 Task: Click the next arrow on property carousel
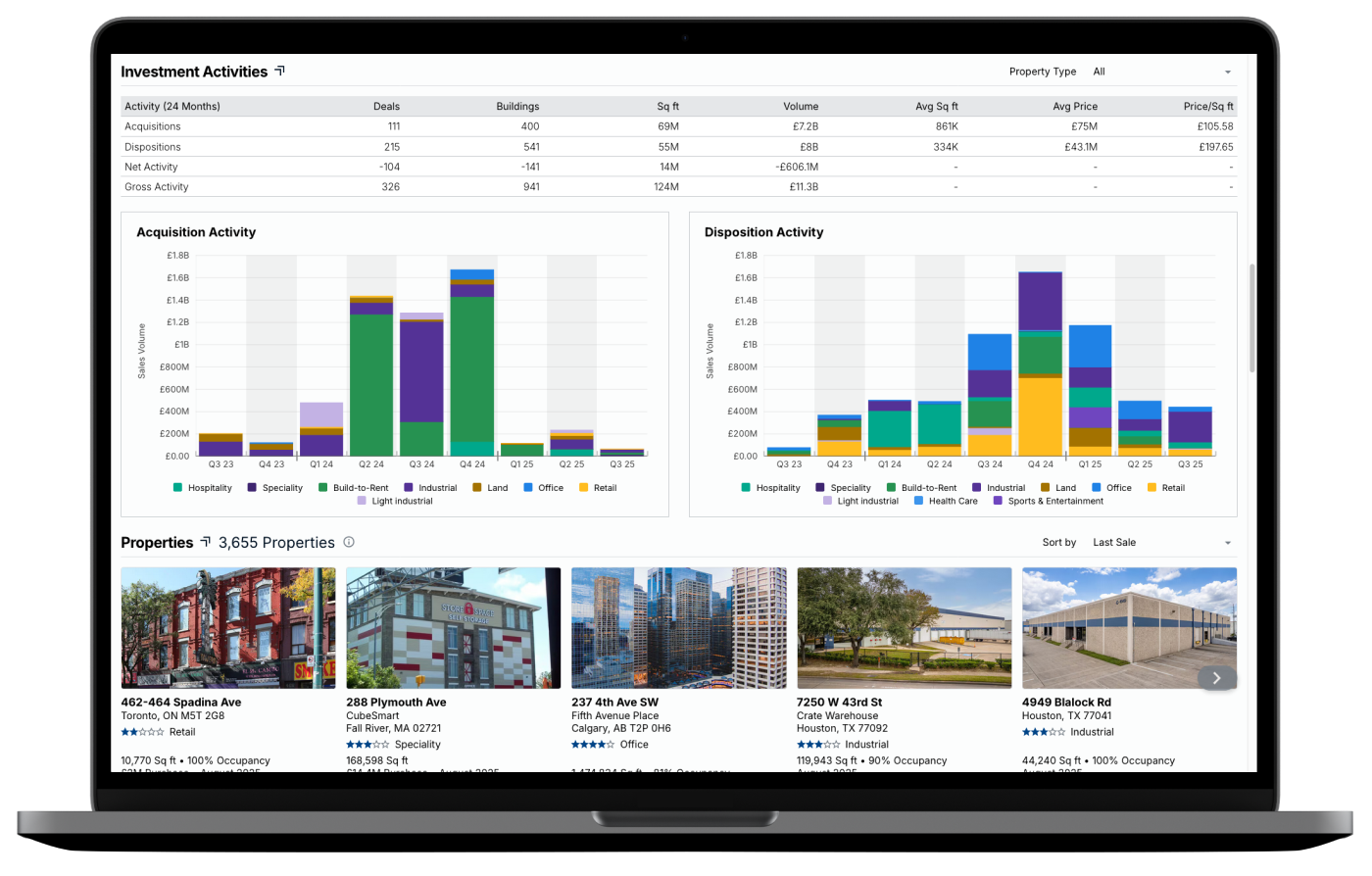1216,678
